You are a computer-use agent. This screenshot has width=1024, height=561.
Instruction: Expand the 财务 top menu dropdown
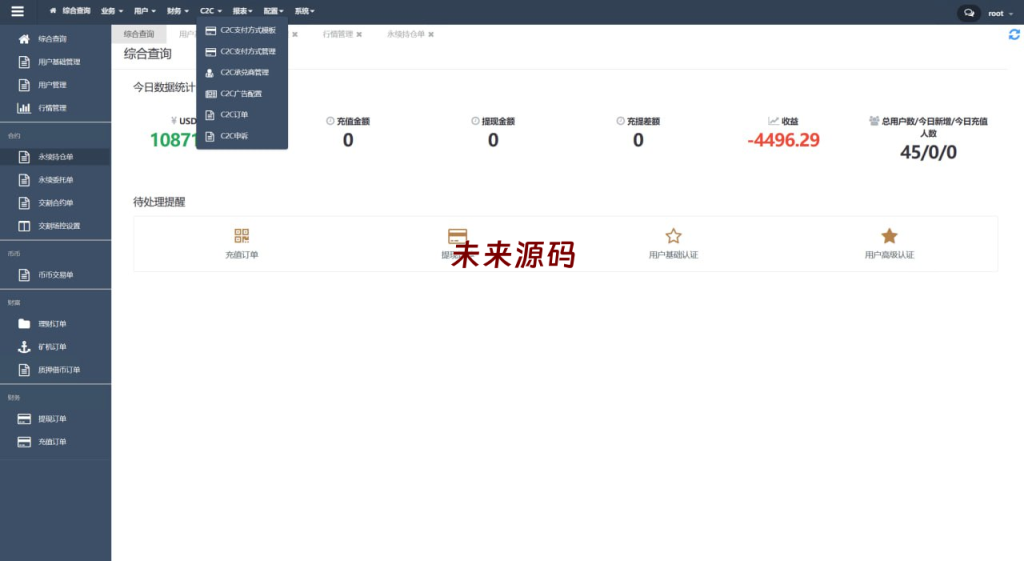(178, 11)
